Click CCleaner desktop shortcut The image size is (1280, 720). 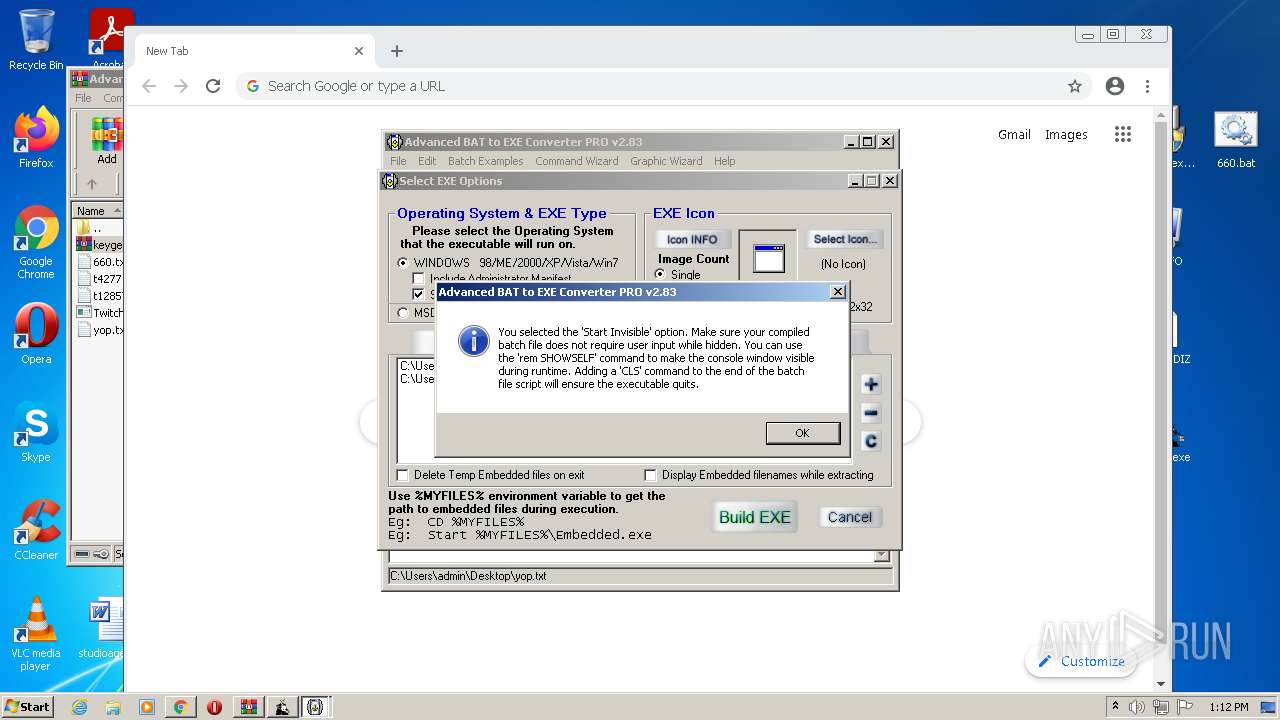tap(36, 530)
